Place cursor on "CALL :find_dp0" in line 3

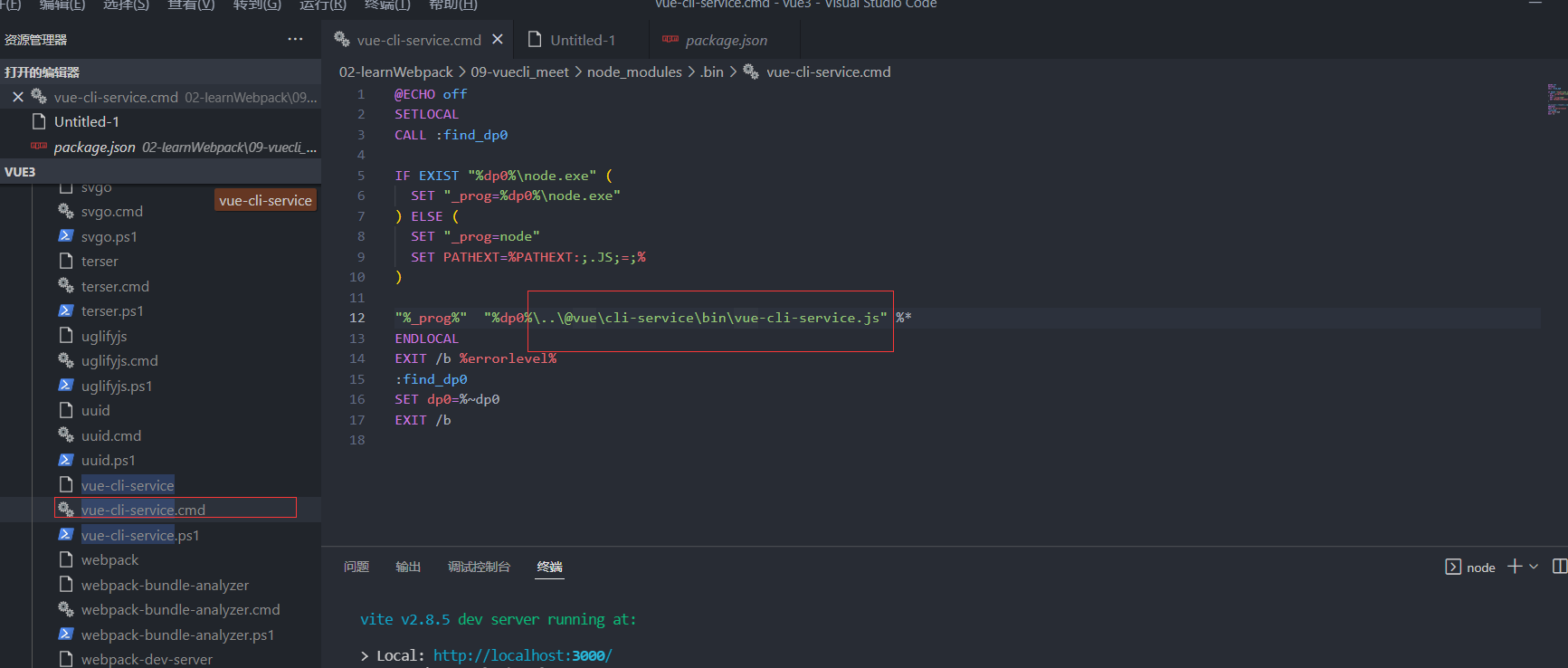[451, 135]
